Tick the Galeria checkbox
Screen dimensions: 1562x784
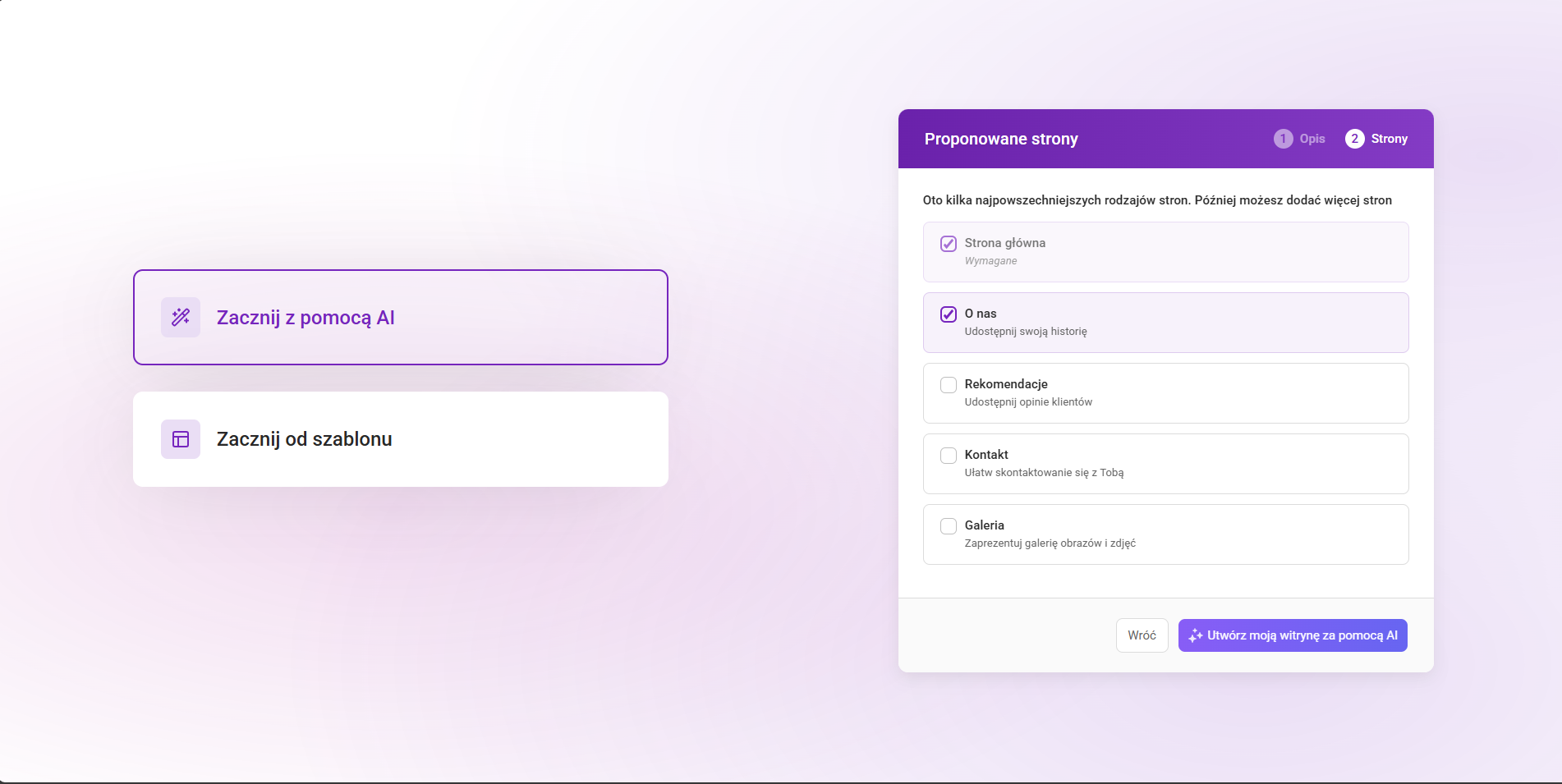coord(949,526)
